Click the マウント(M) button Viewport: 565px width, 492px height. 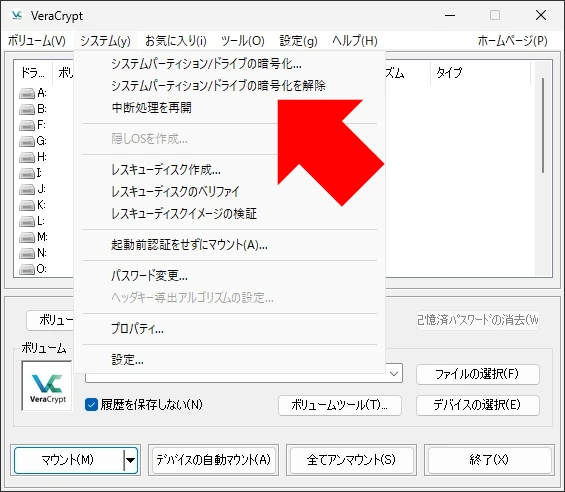(68, 460)
